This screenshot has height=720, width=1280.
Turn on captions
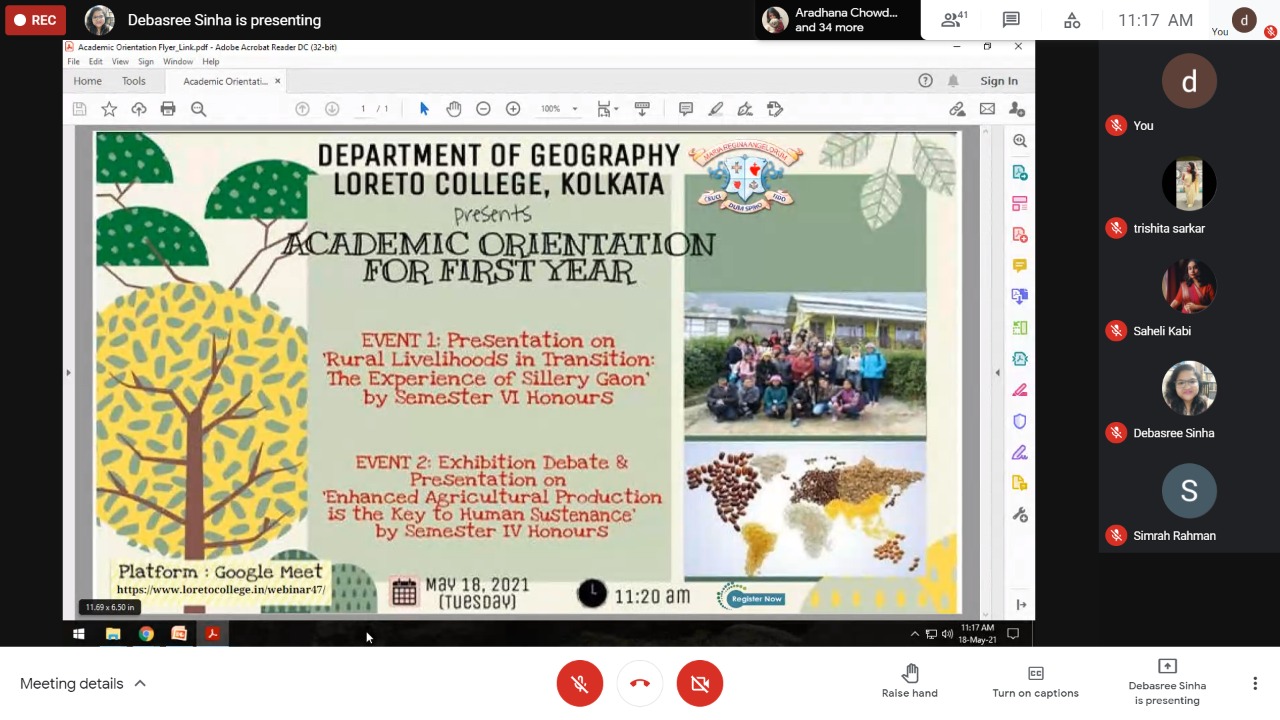coord(1035,673)
